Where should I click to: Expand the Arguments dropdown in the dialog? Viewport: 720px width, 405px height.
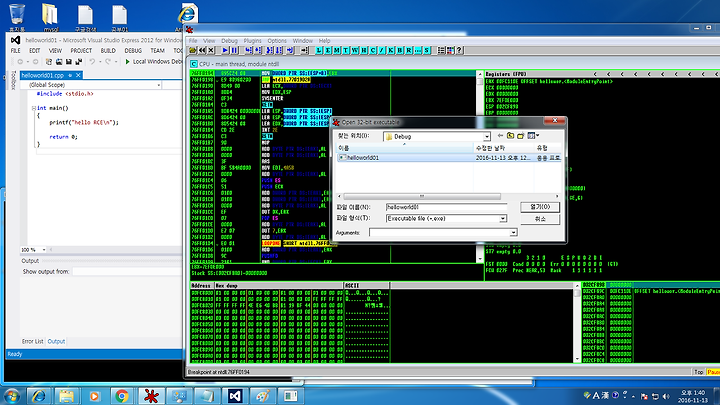click(513, 233)
